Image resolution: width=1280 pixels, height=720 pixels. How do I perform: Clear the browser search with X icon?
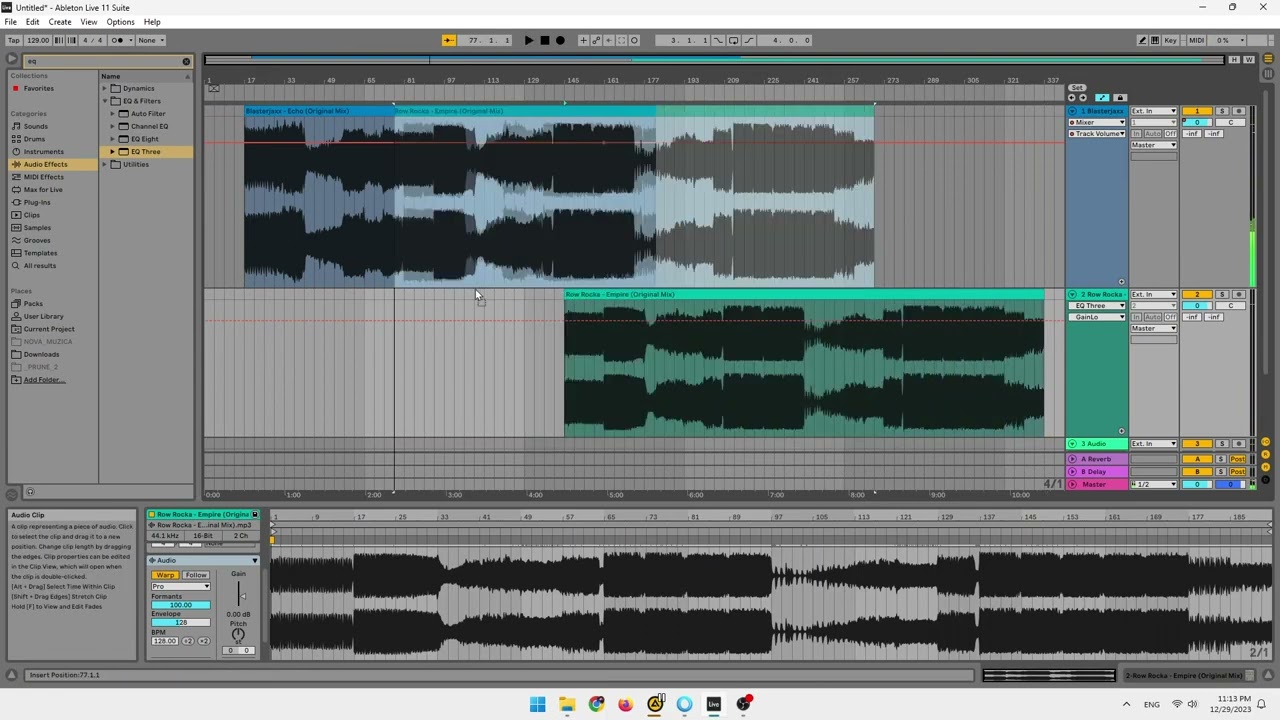(186, 62)
